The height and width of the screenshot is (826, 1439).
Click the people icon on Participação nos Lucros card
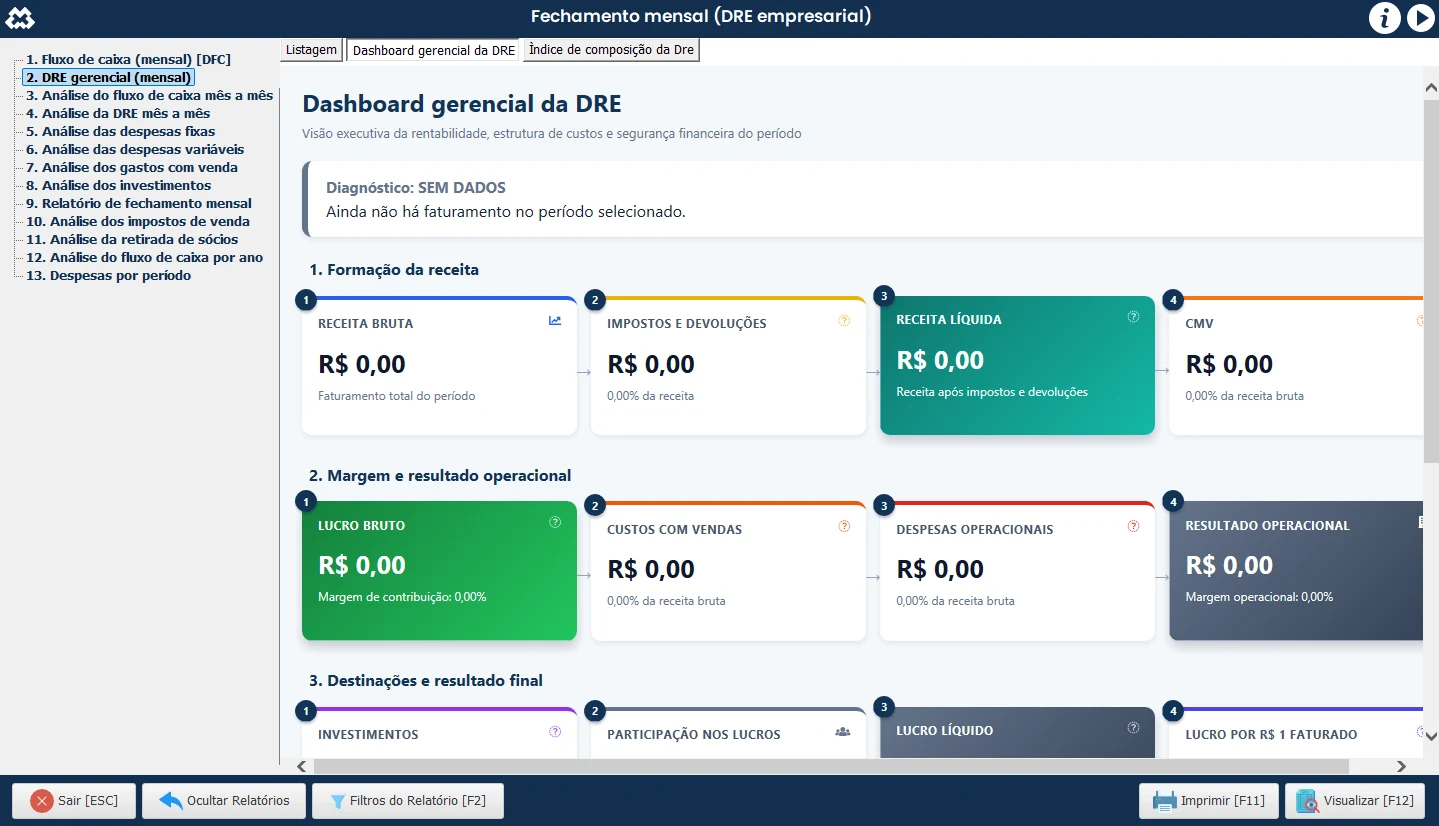pyautogui.click(x=842, y=732)
